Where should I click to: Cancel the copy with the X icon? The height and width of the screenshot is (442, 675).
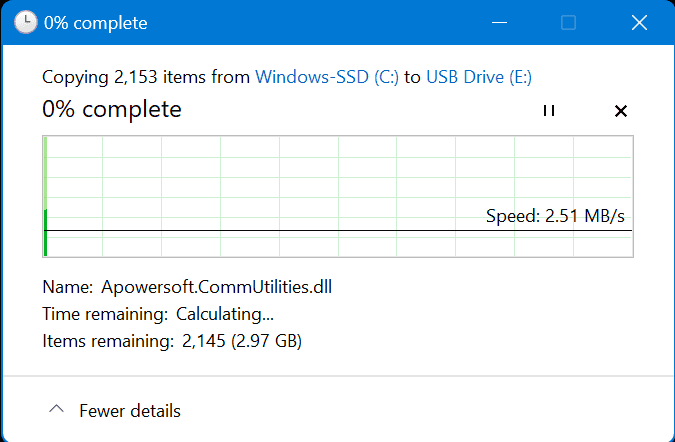point(620,111)
